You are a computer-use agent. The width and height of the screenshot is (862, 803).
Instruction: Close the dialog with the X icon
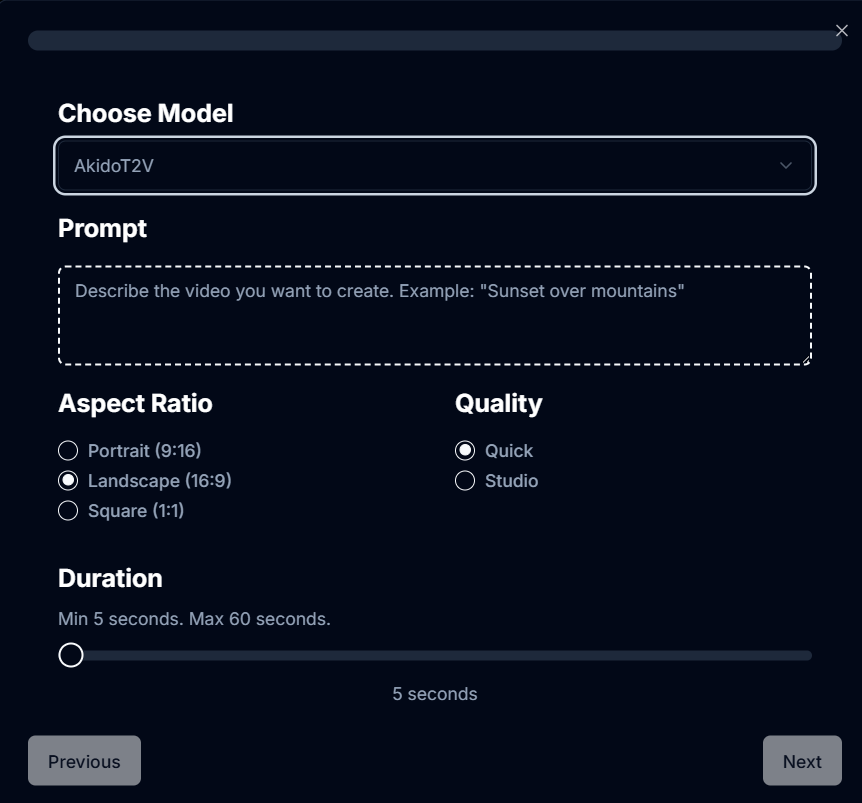pyautogui.click(x=841, y=31)
